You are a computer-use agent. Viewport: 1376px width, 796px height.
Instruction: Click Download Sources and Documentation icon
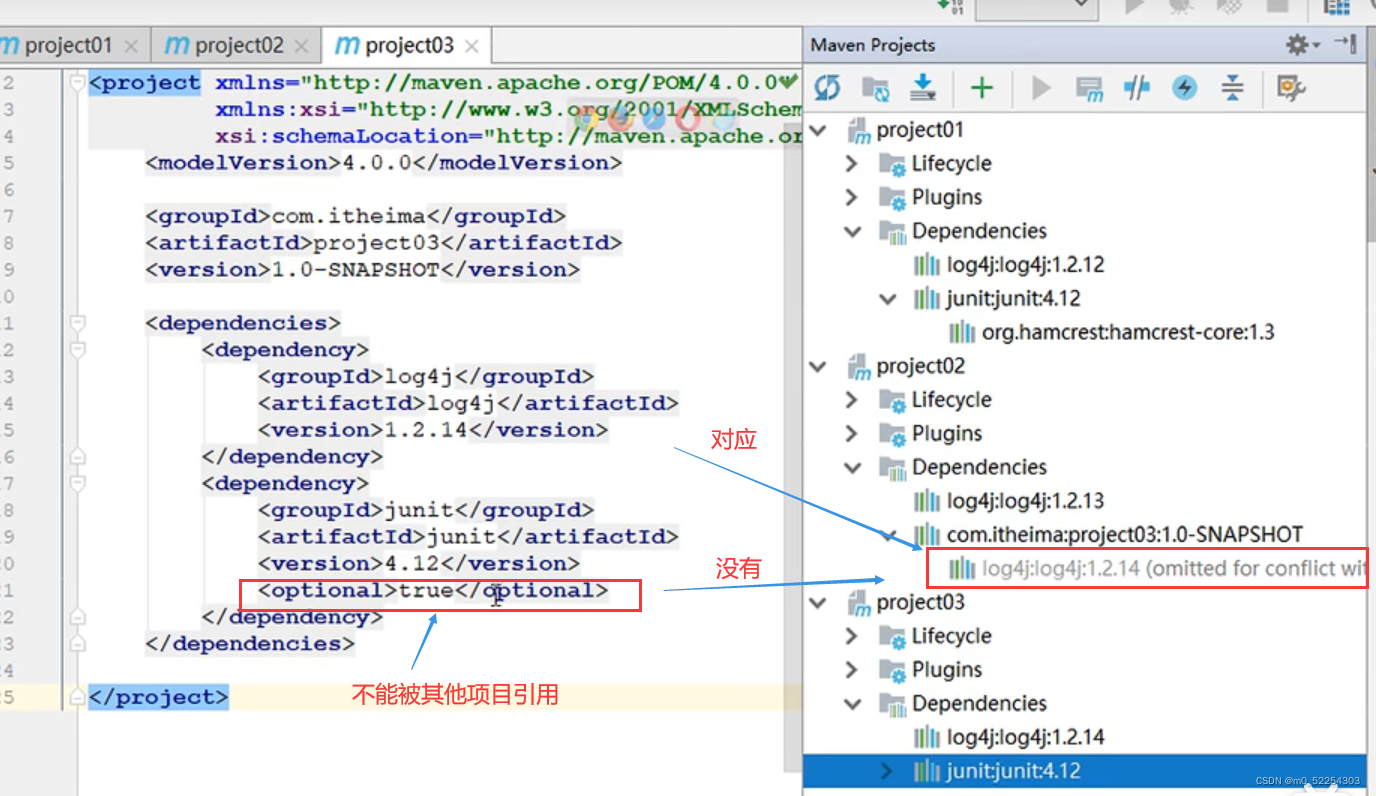point(922,88)
